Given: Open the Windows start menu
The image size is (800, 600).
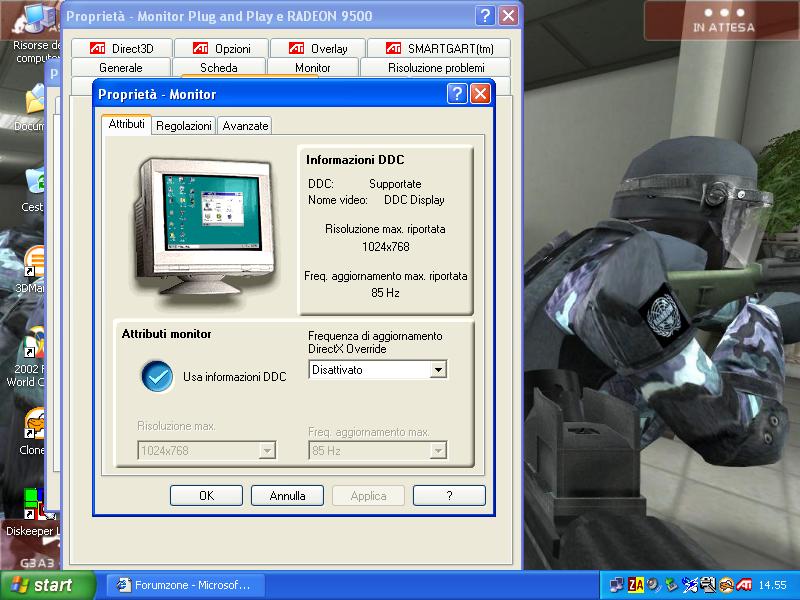Looking at the screenshot, I should click(47, 585).
